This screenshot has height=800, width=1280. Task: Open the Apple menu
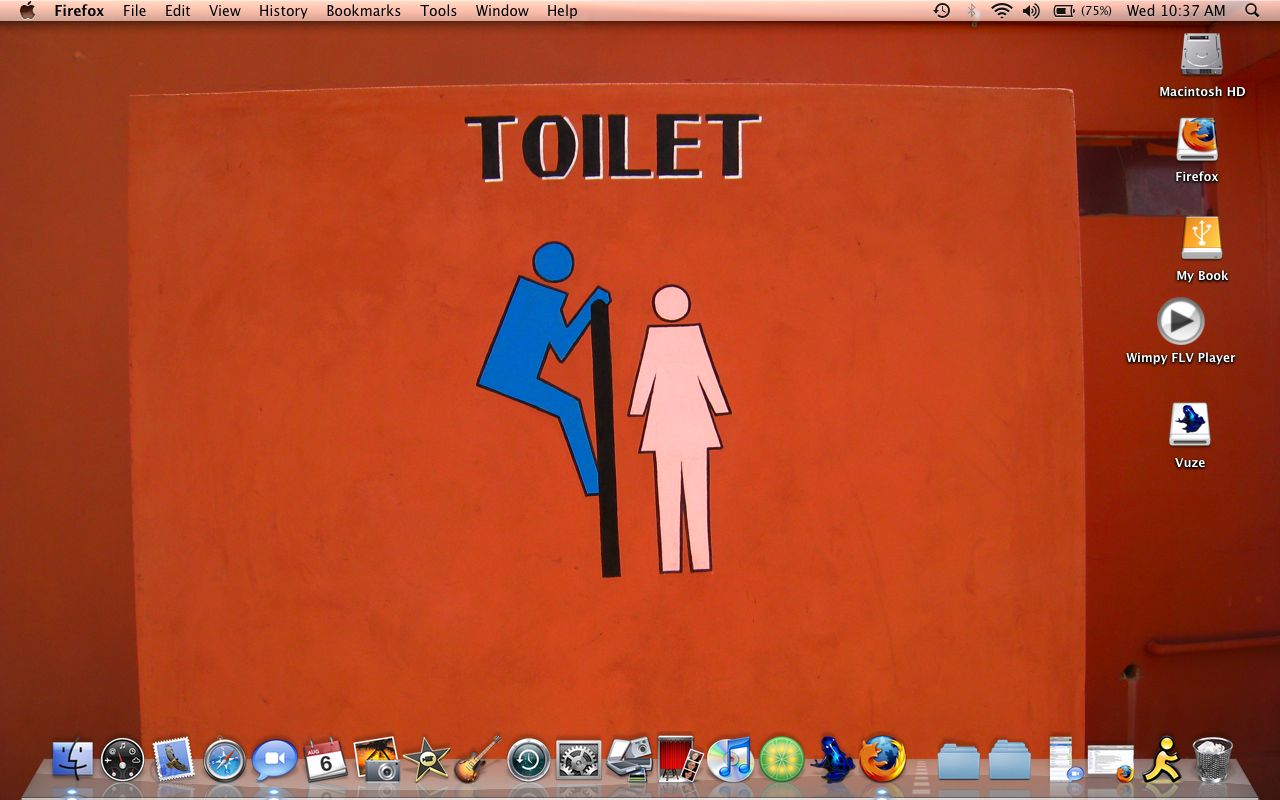[27, 10]
